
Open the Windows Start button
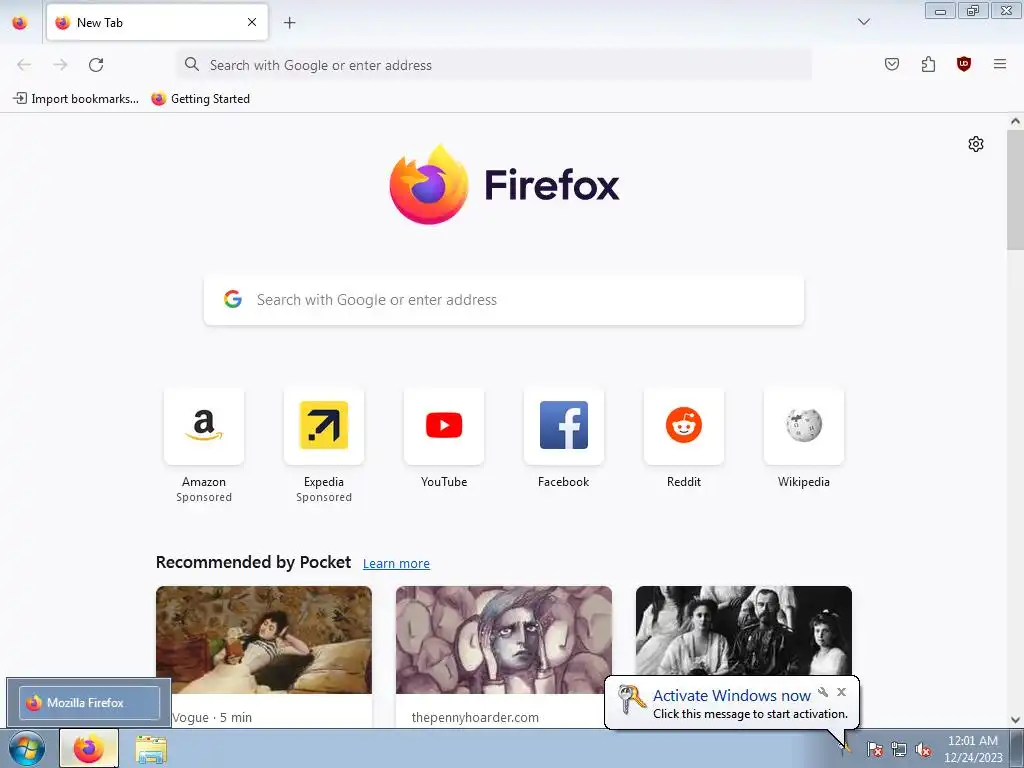[27, 748]
